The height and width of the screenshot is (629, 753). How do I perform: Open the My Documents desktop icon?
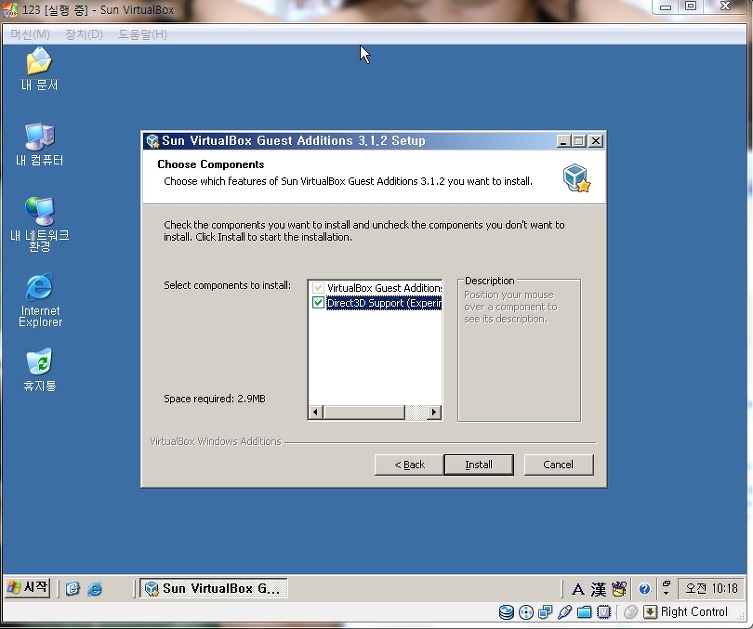coord(39,69)
